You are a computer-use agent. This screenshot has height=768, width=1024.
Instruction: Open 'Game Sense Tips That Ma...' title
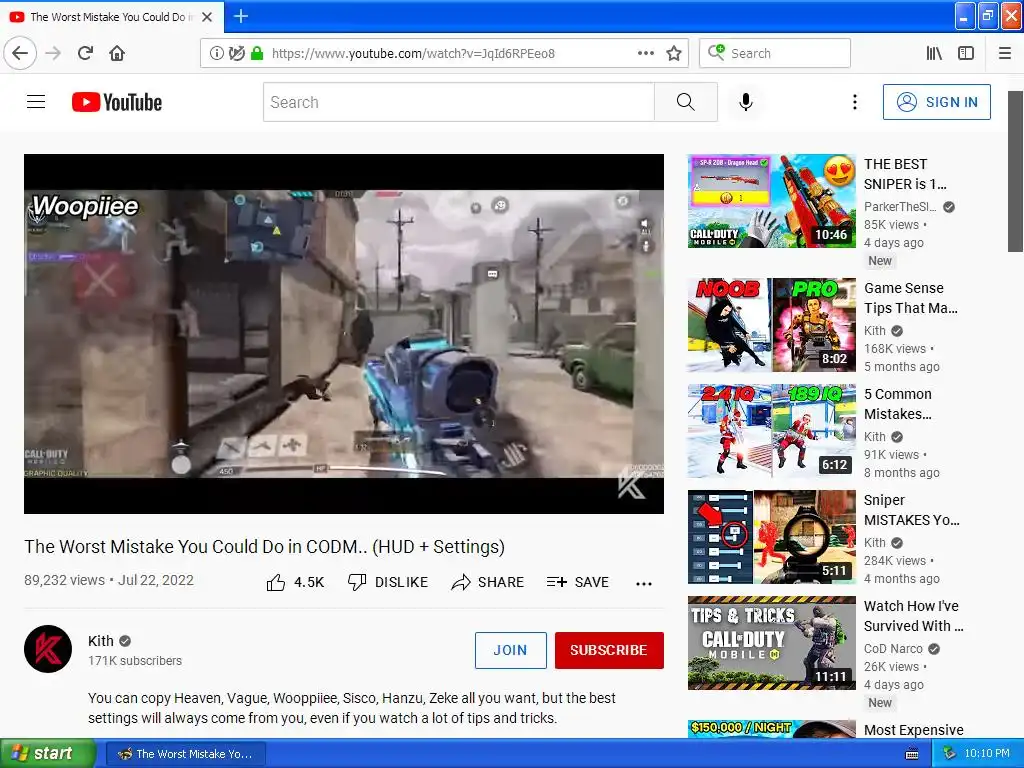(911, 298)
